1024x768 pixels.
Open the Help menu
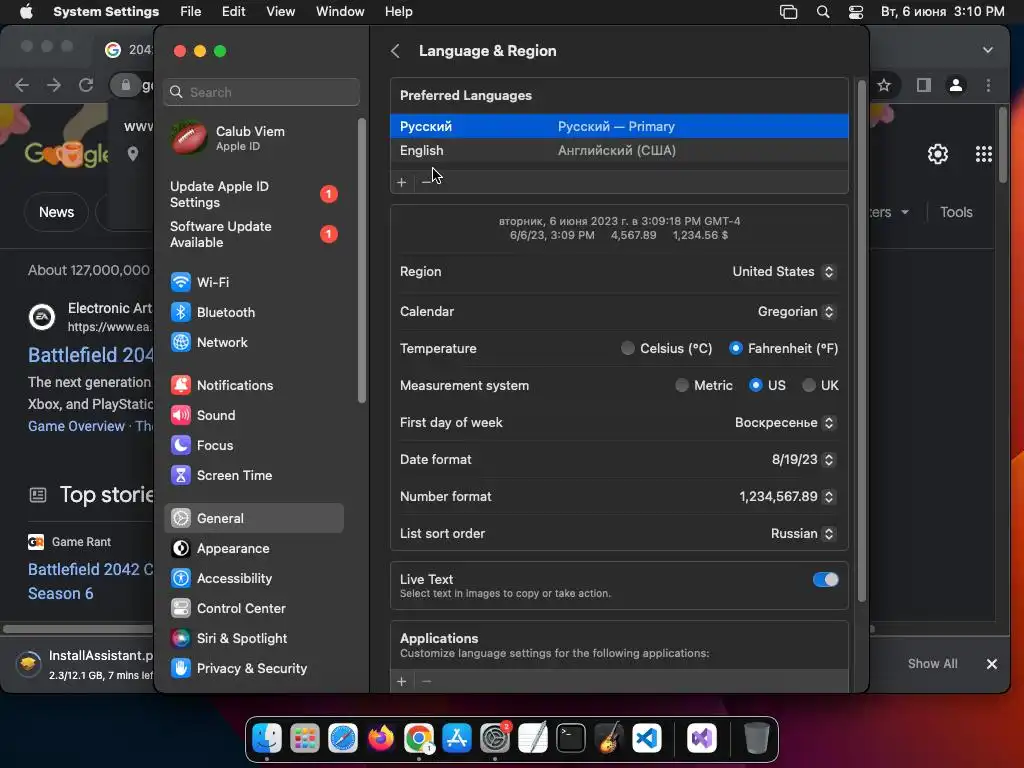tap(398, 12)
